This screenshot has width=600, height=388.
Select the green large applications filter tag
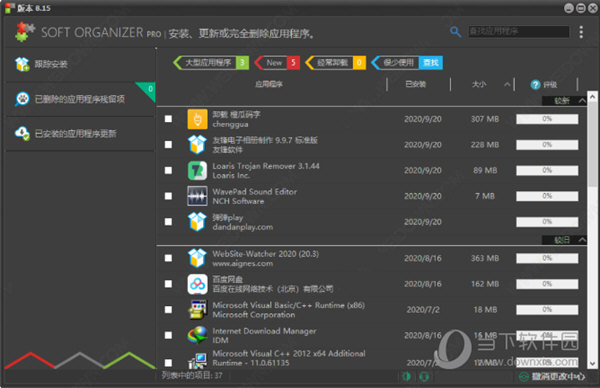click(x=211, y=63)
